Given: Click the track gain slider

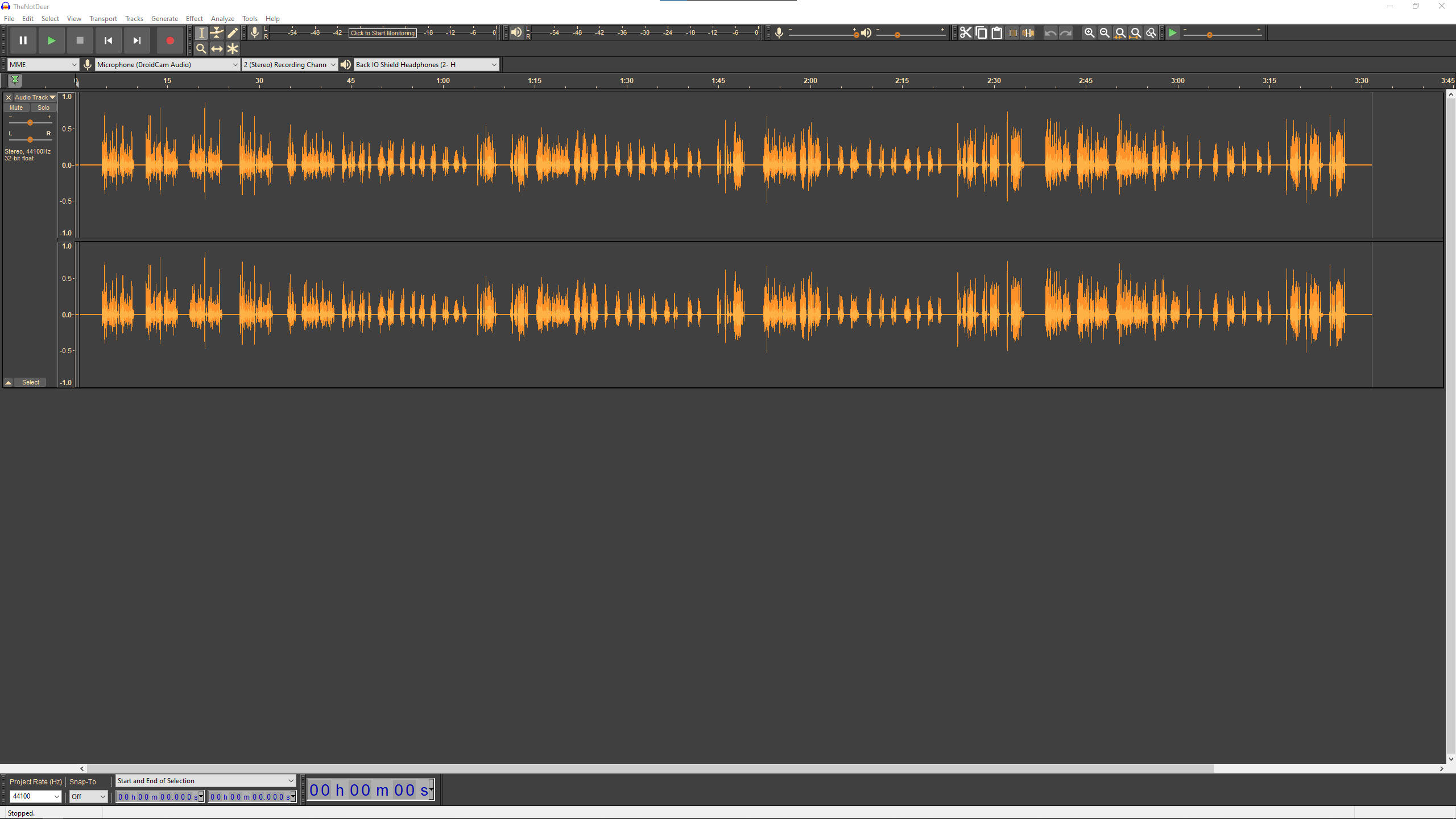Looking at the screenshot, I should pyautogui.click(x=30, y=123).
